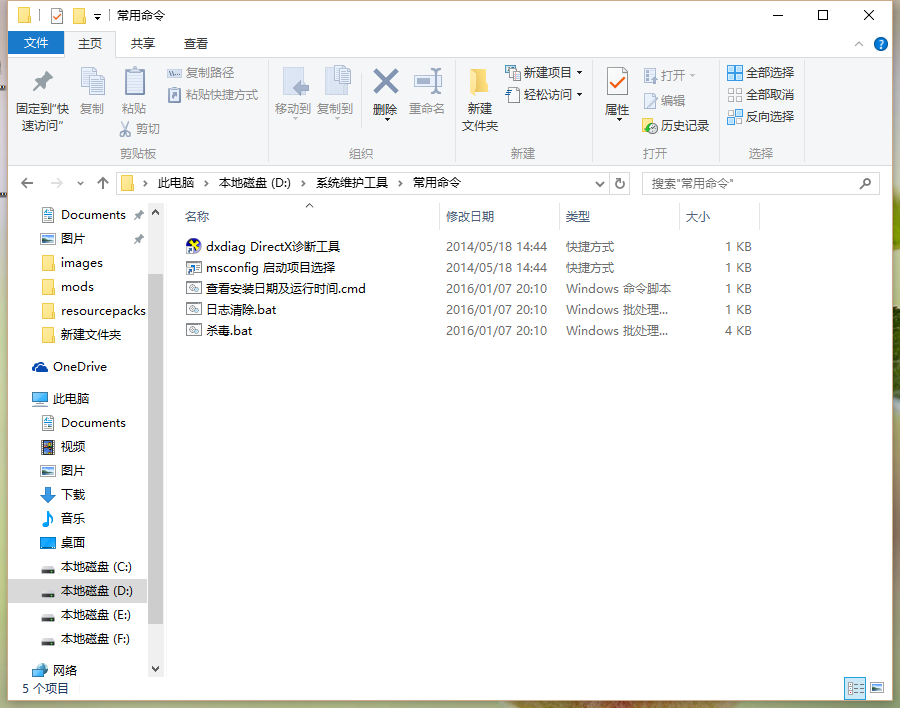Switch to the 查看 (View) tab

pos(196,44)
